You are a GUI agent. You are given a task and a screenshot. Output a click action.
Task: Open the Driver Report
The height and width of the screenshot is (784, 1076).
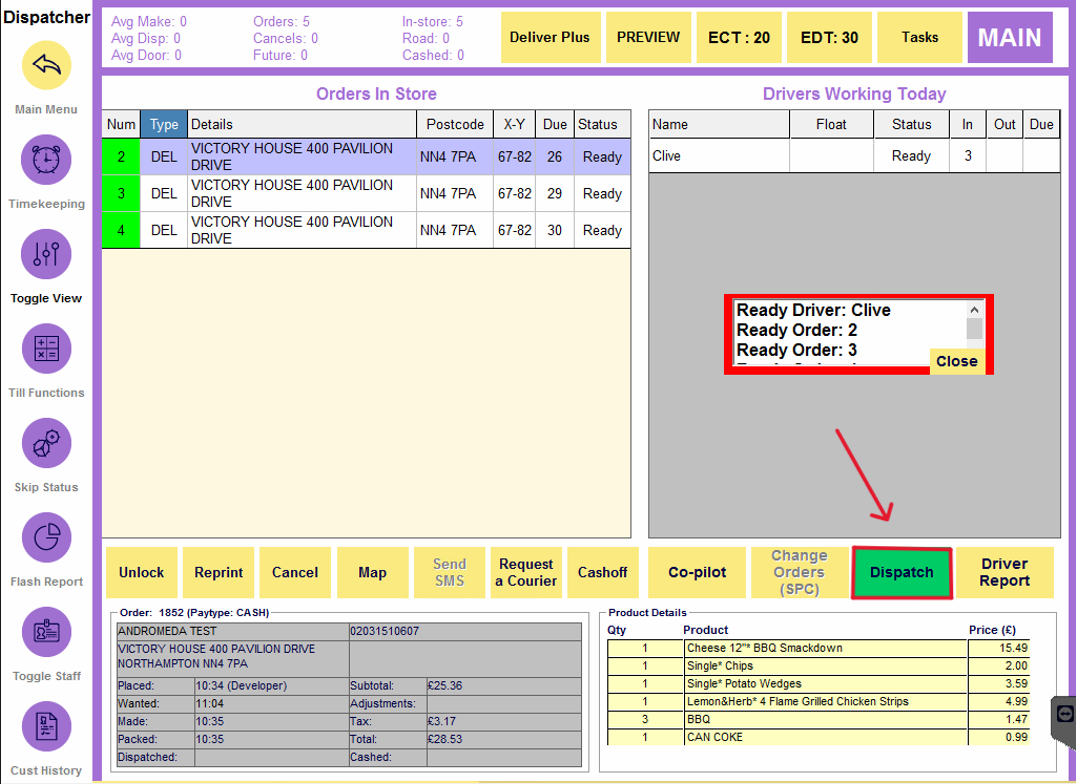tap(1004, 573)
